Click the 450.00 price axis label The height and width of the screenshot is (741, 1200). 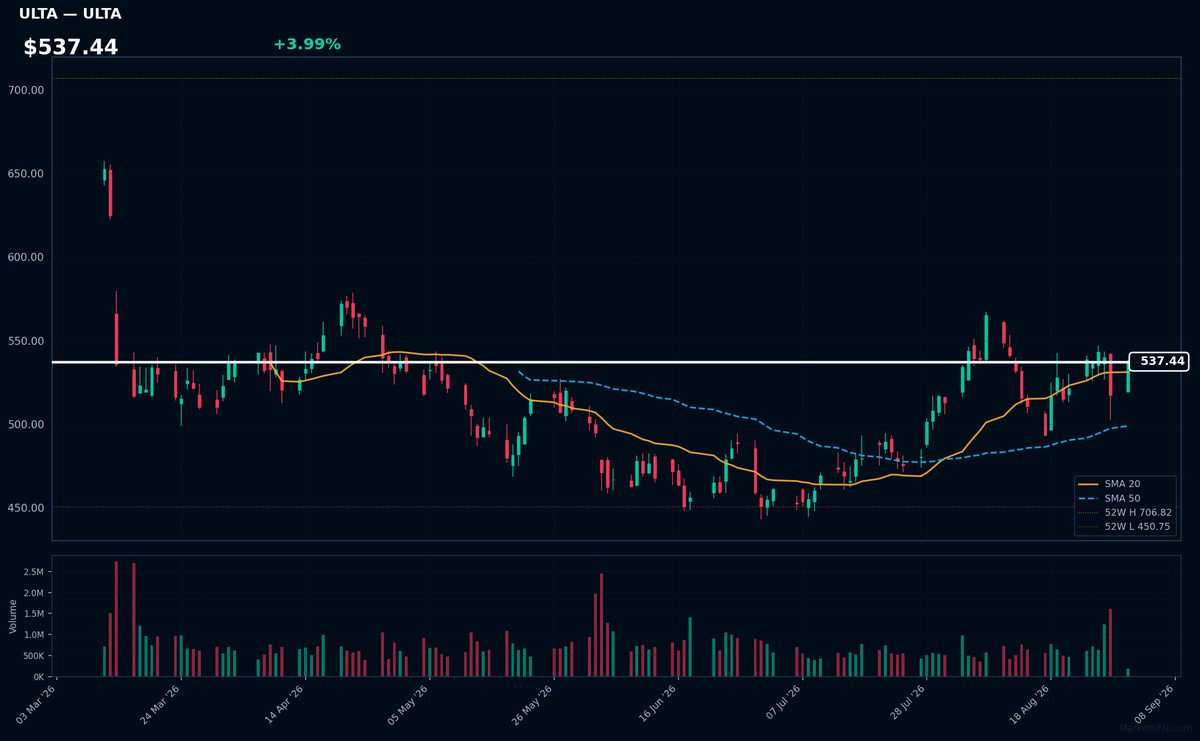point(27,508)
